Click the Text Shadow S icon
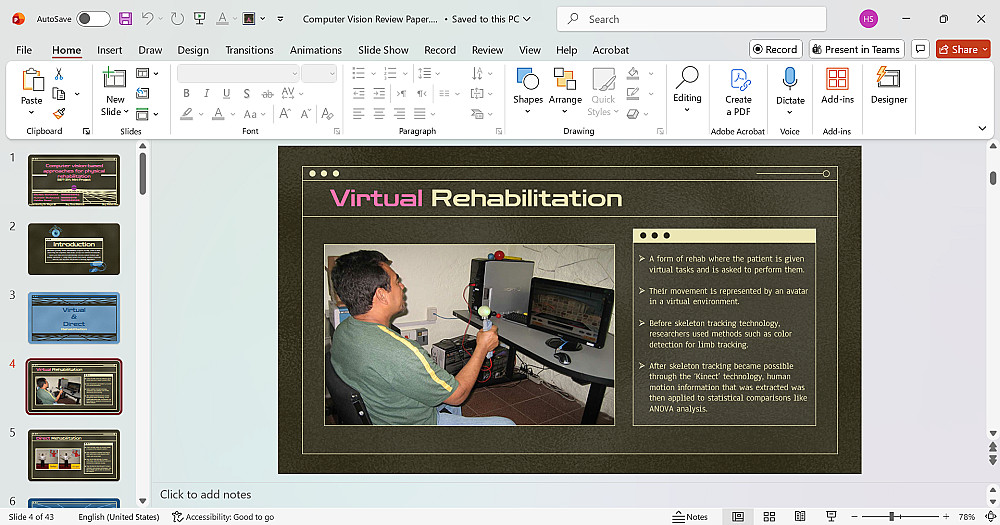The height and width of the screenshot is (525, 1000). tap(246, 94)
